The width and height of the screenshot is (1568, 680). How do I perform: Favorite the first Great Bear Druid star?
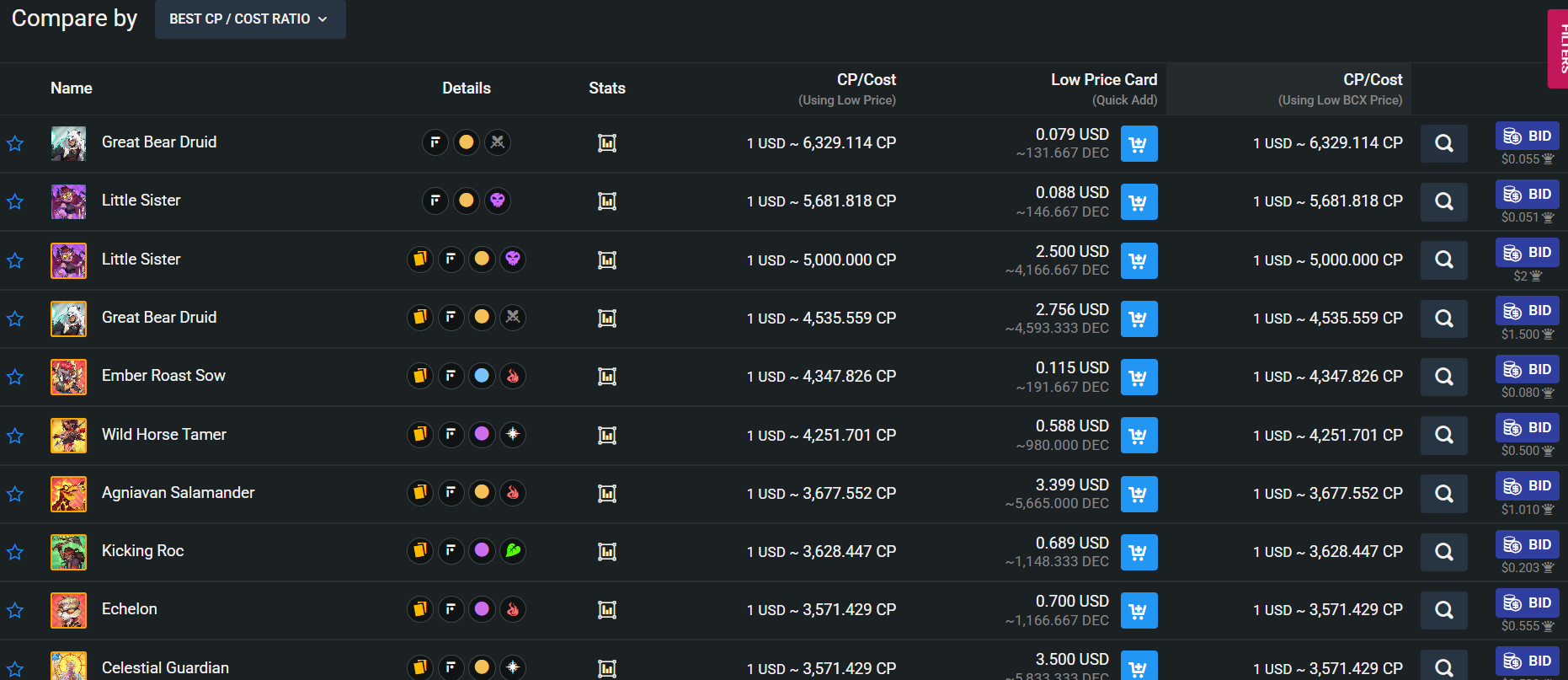coord(15,143)
